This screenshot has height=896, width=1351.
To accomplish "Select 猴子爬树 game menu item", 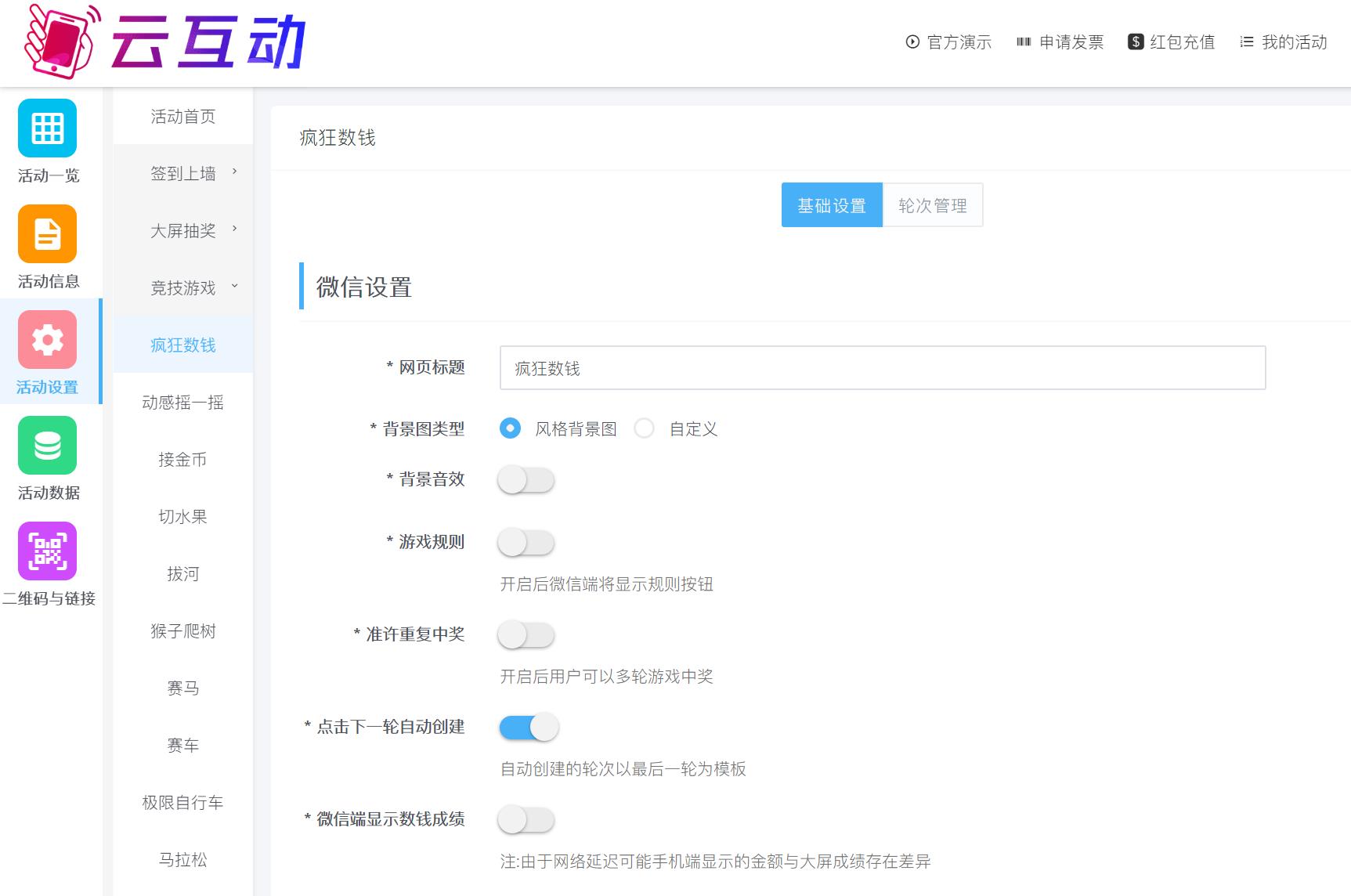I will (183, 631).
